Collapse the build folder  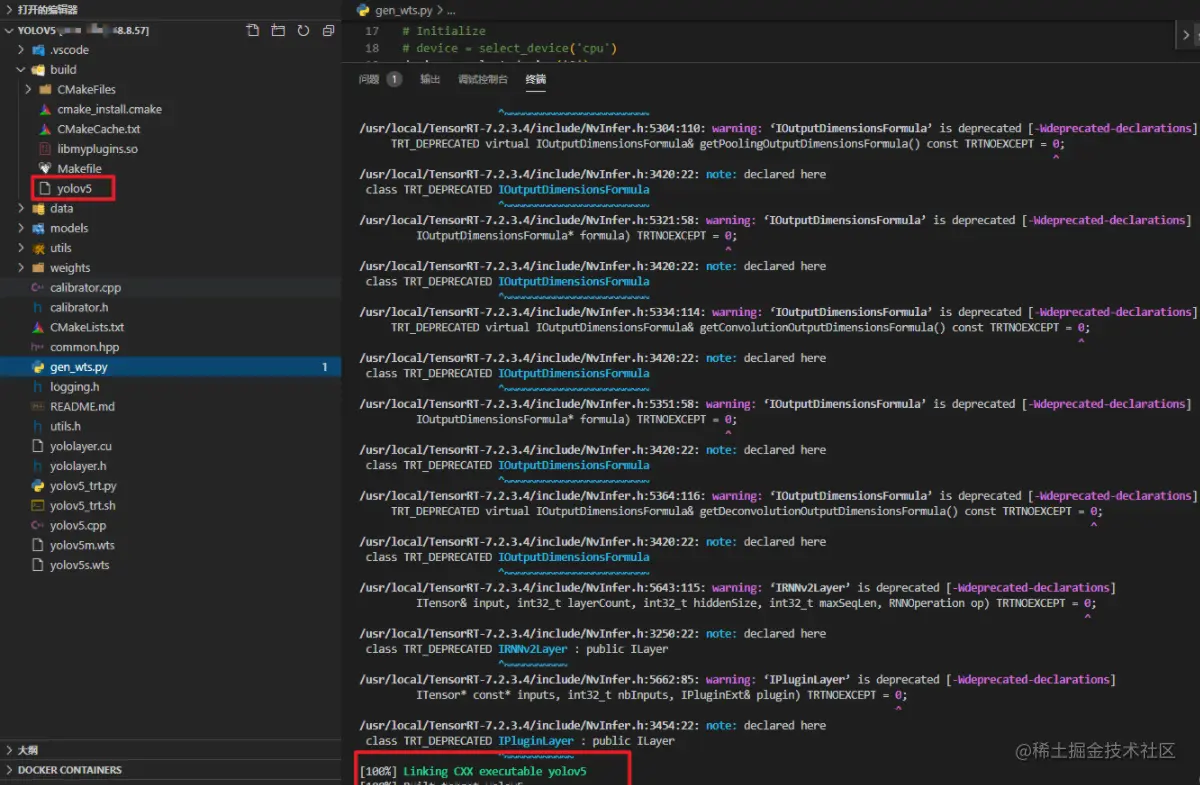coord(22,70)
